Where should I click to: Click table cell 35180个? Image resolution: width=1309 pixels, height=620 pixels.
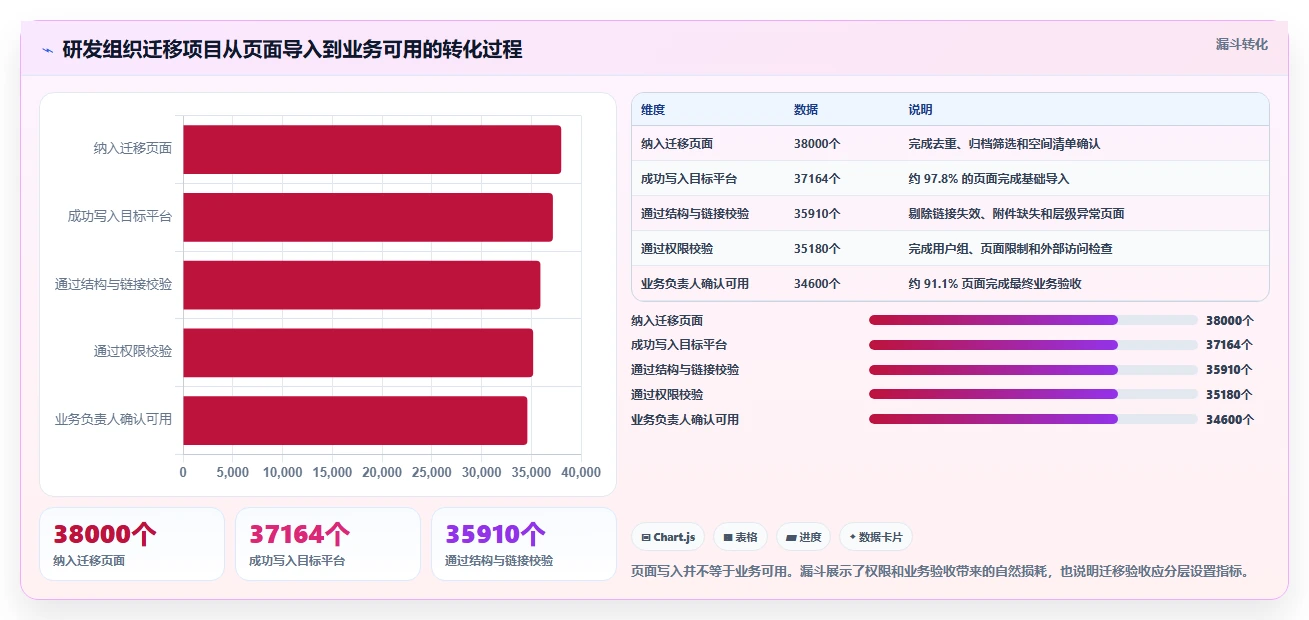(817, 249)
